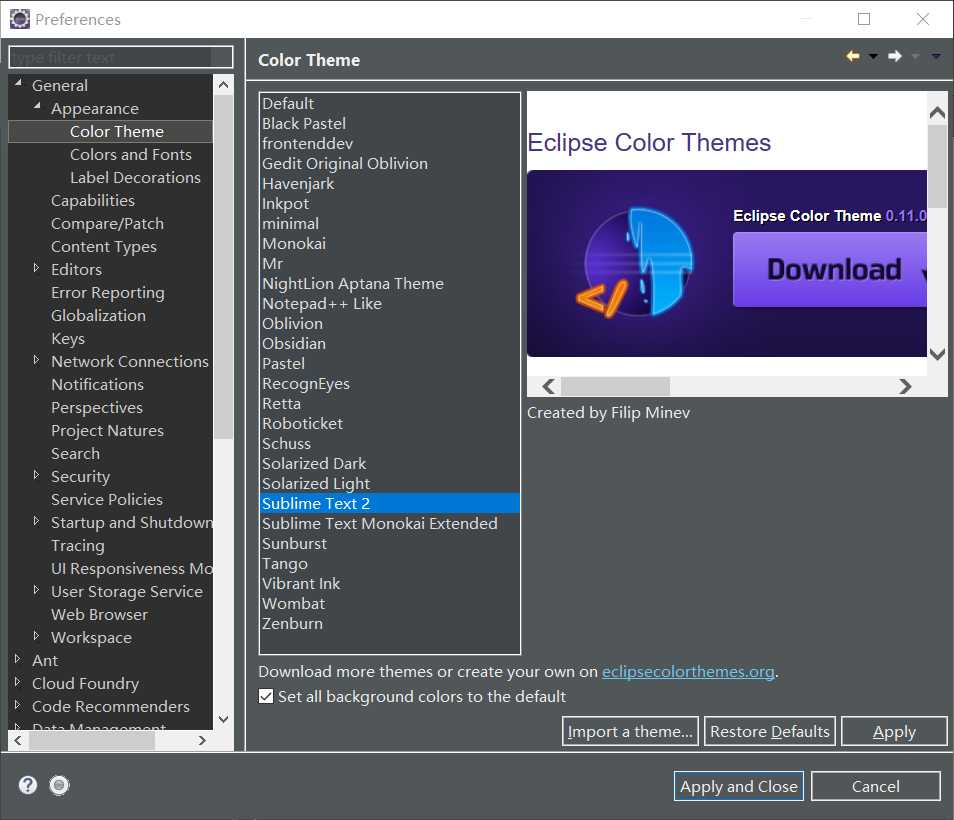Click the tree vertical scrollbar thumb
Screen dimensions: 954x820
(223, 266)
